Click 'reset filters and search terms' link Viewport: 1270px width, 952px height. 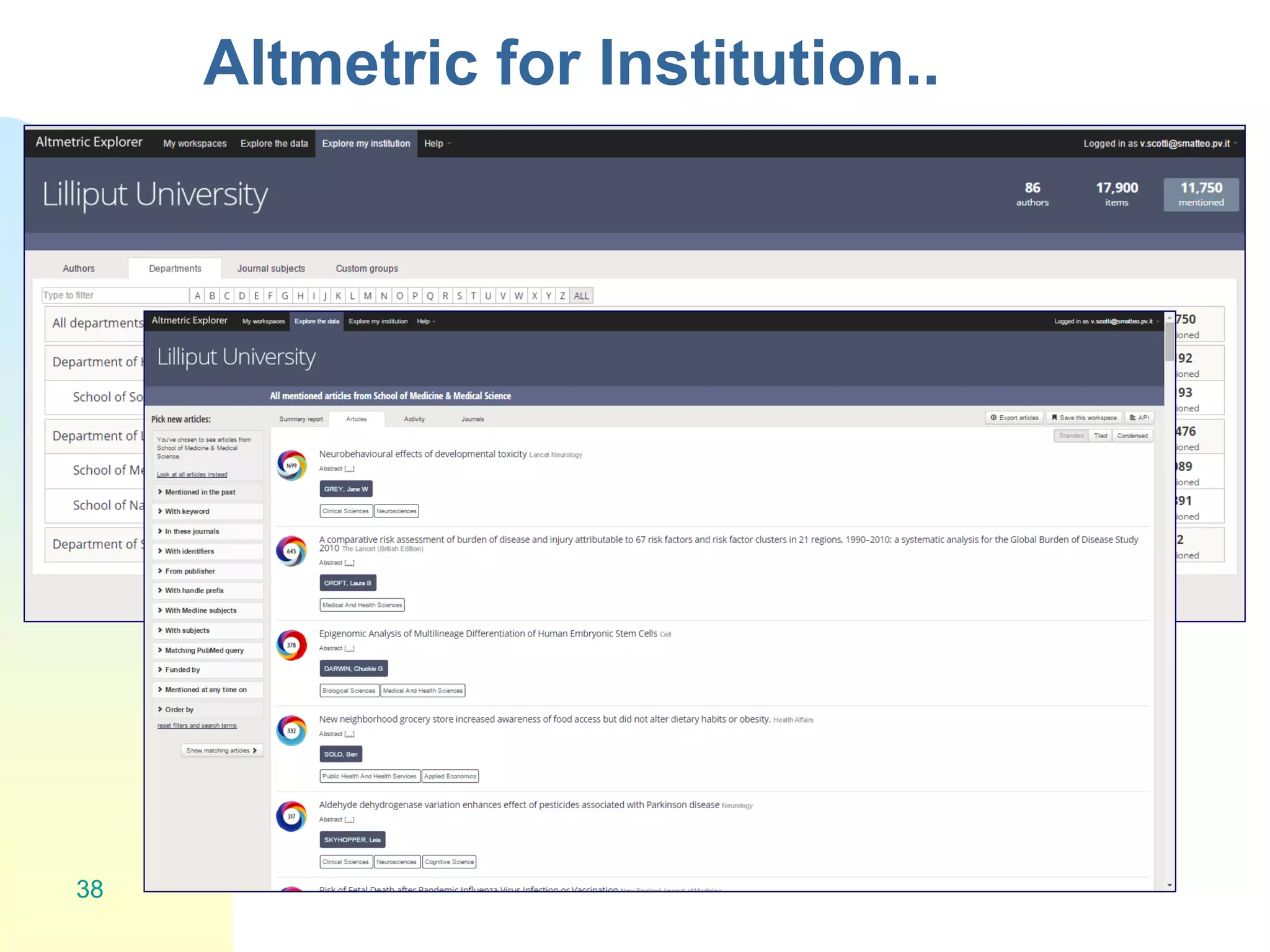click(197, 726)
